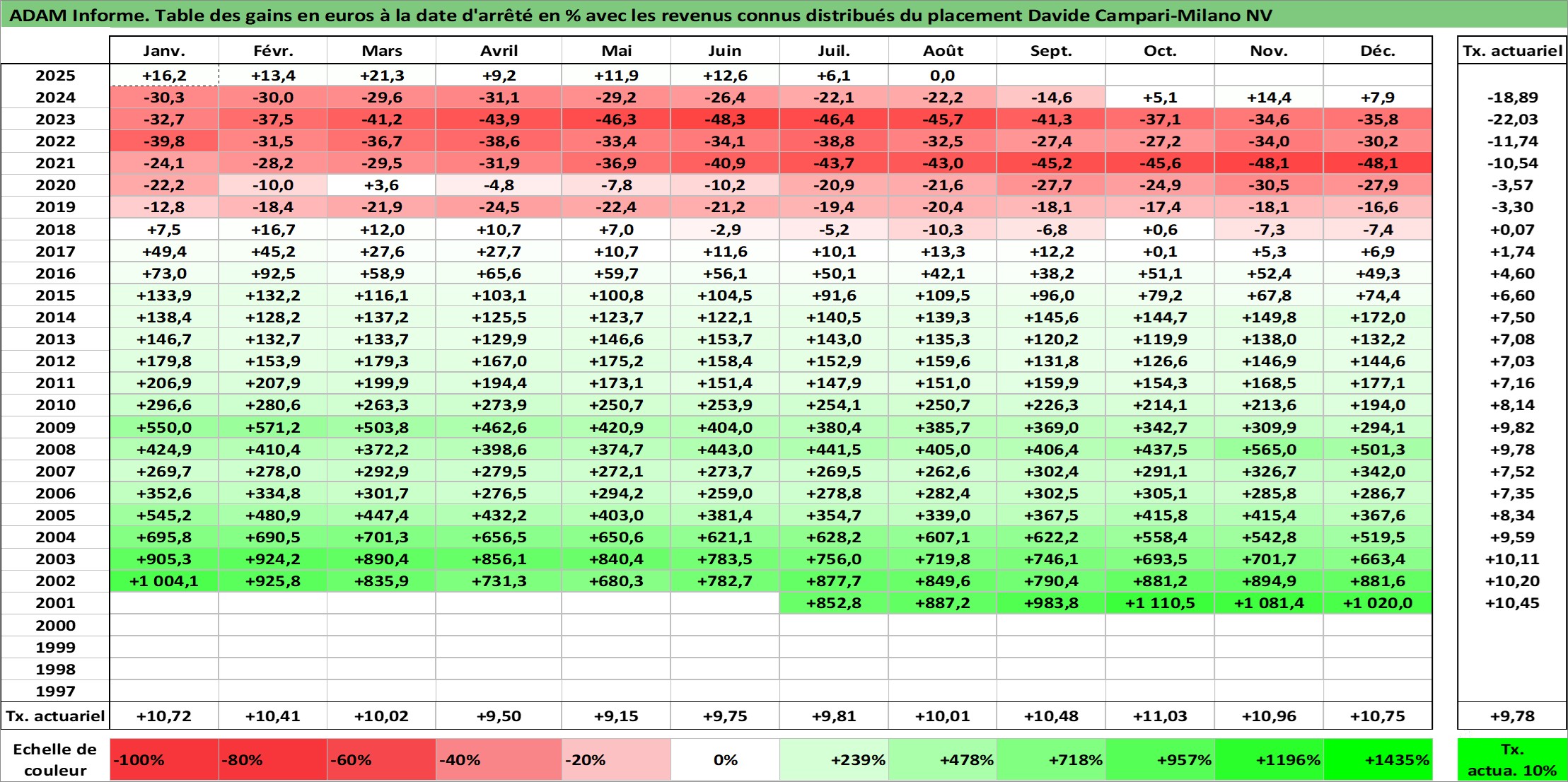1568x782 pixels.
Task: Select the +1 081,4 cell
Action: [x=1269, y=603]
